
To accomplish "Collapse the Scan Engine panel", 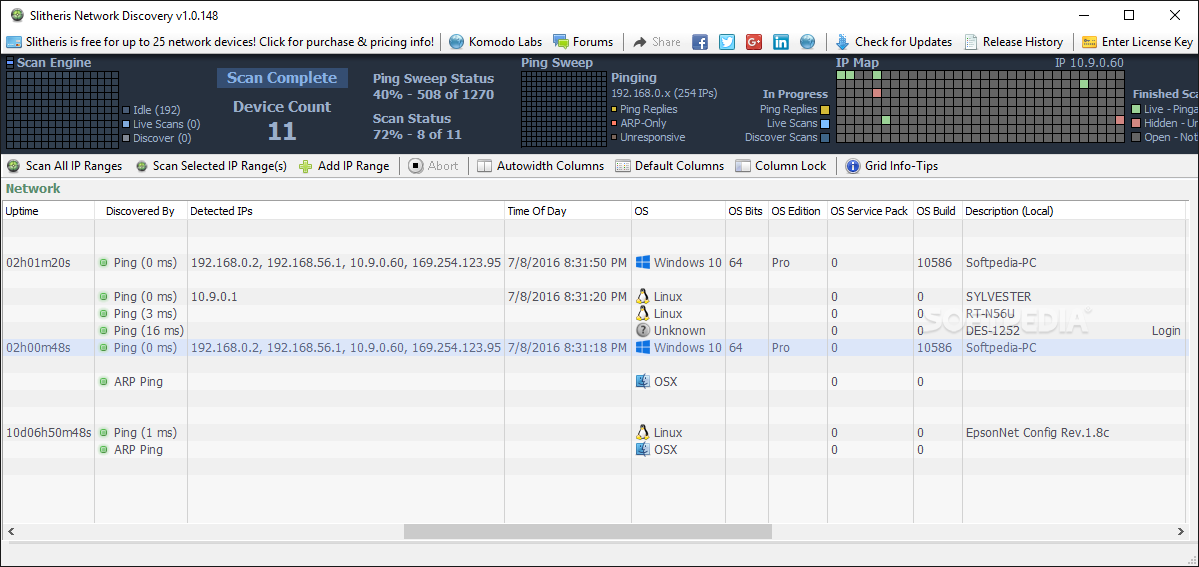I will point(10,63).
